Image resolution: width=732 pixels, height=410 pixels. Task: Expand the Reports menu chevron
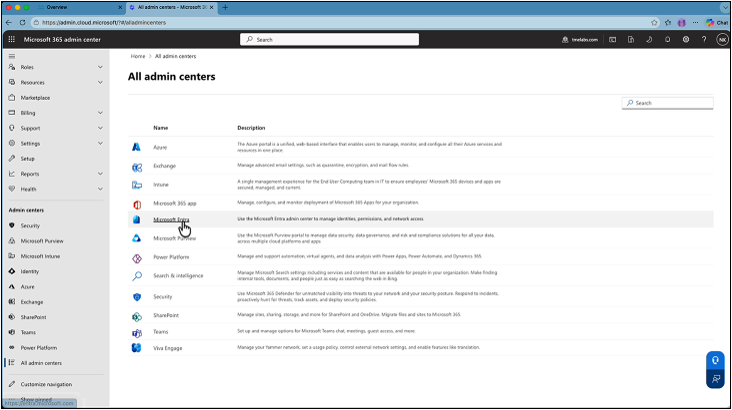[x=100, y=174]
